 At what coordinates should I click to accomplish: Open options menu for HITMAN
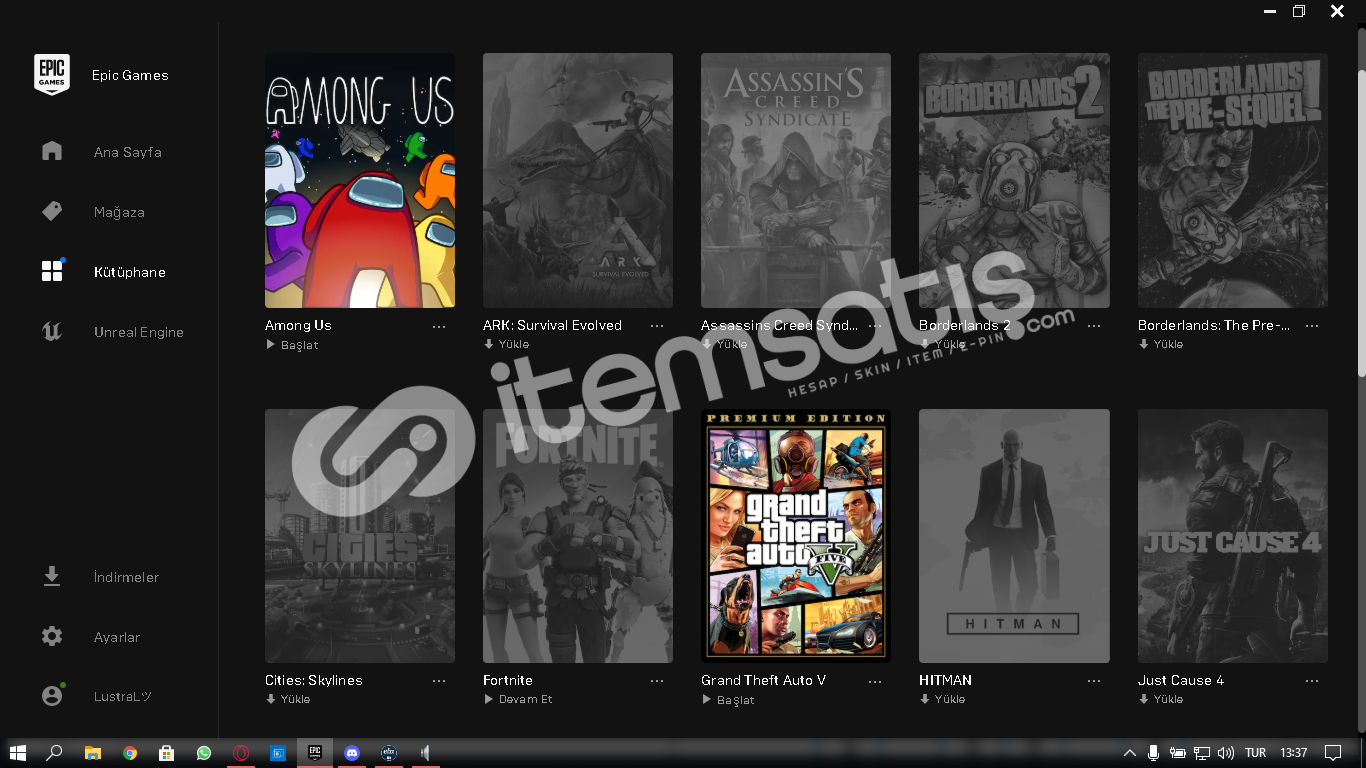tap(1094, 681)
